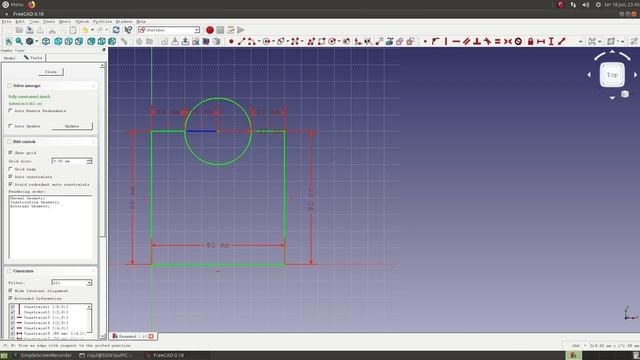Click the refresh recompute icon
This screenshot has height=360, width=640.
(x=116, y=30)
